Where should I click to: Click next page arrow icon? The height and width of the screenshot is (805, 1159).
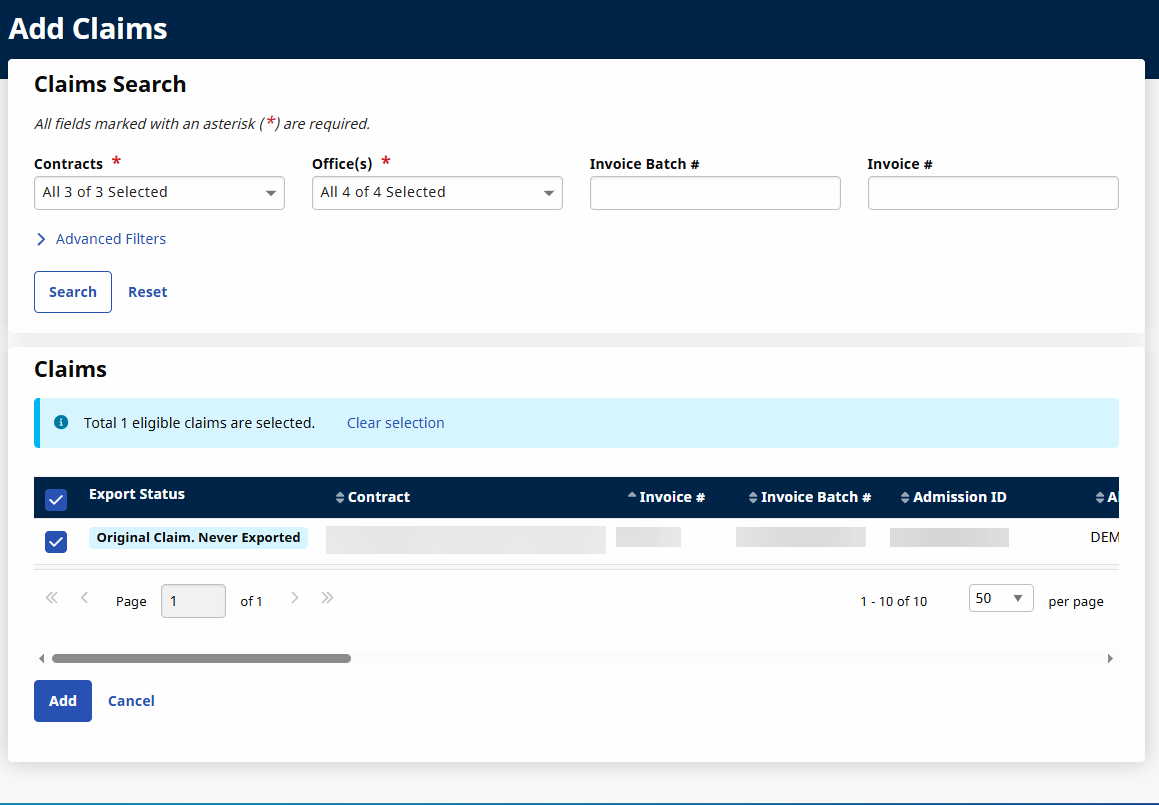(295, 598)
